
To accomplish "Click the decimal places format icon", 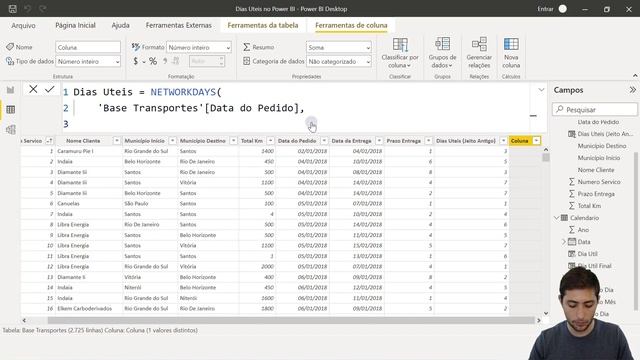I will tap(176, 61).
